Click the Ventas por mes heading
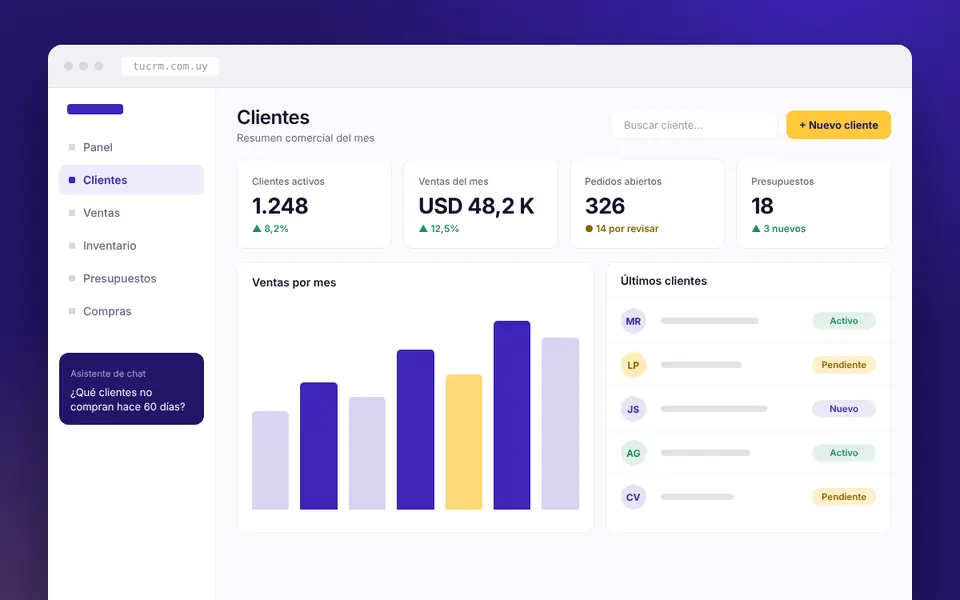 coord(294,282)
